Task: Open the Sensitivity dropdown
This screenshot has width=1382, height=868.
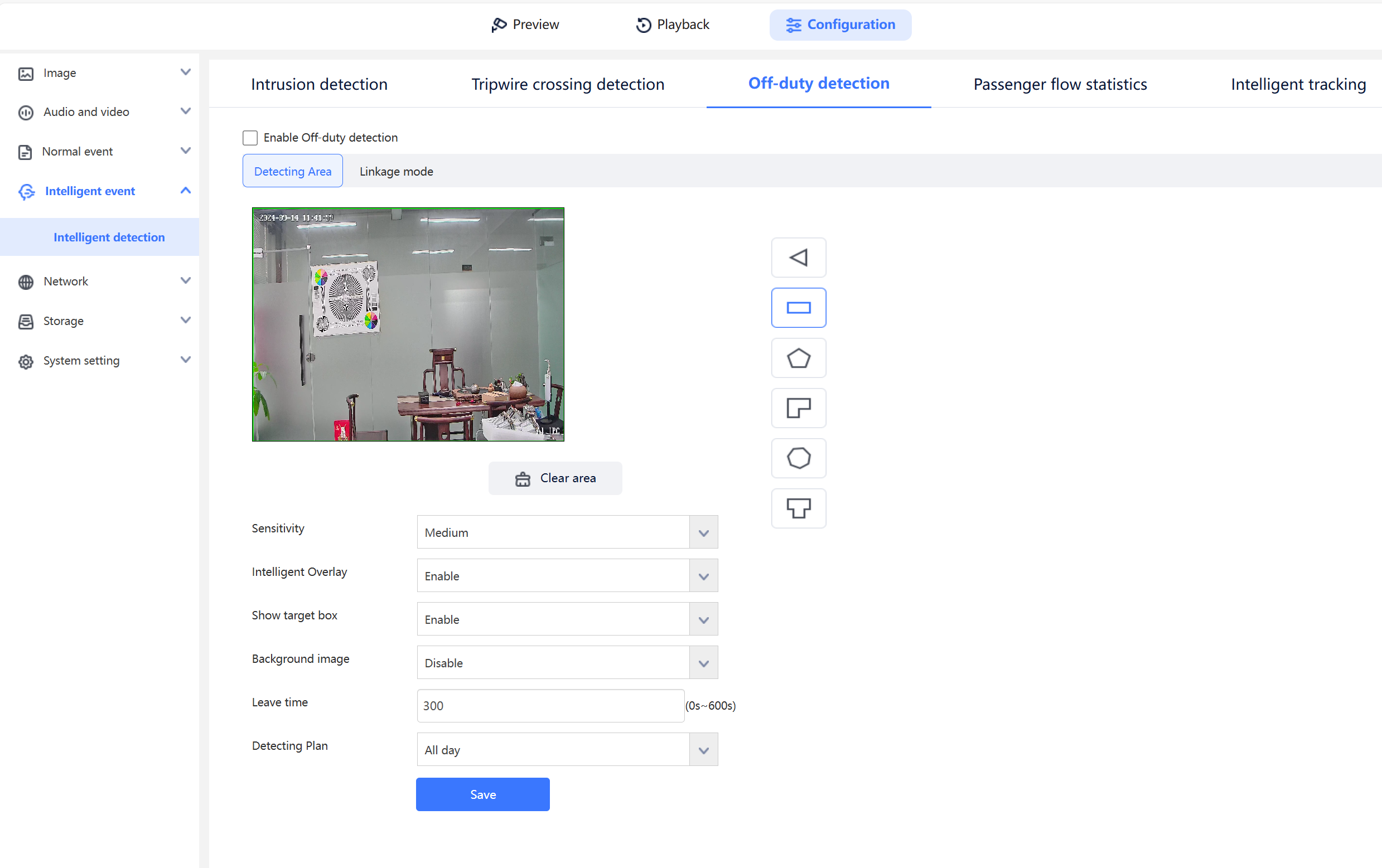Action: click(x=567, y=532)
